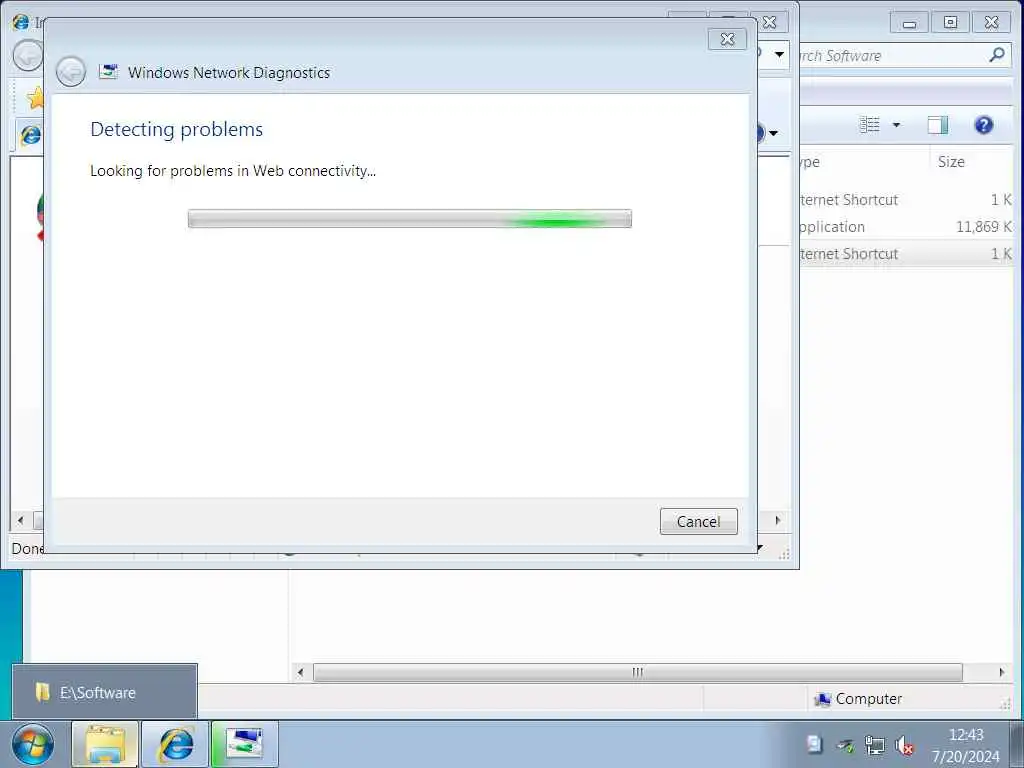Select the Application row sized 11,869 K
Viewport: 1024px width, 768px height.
906,227
